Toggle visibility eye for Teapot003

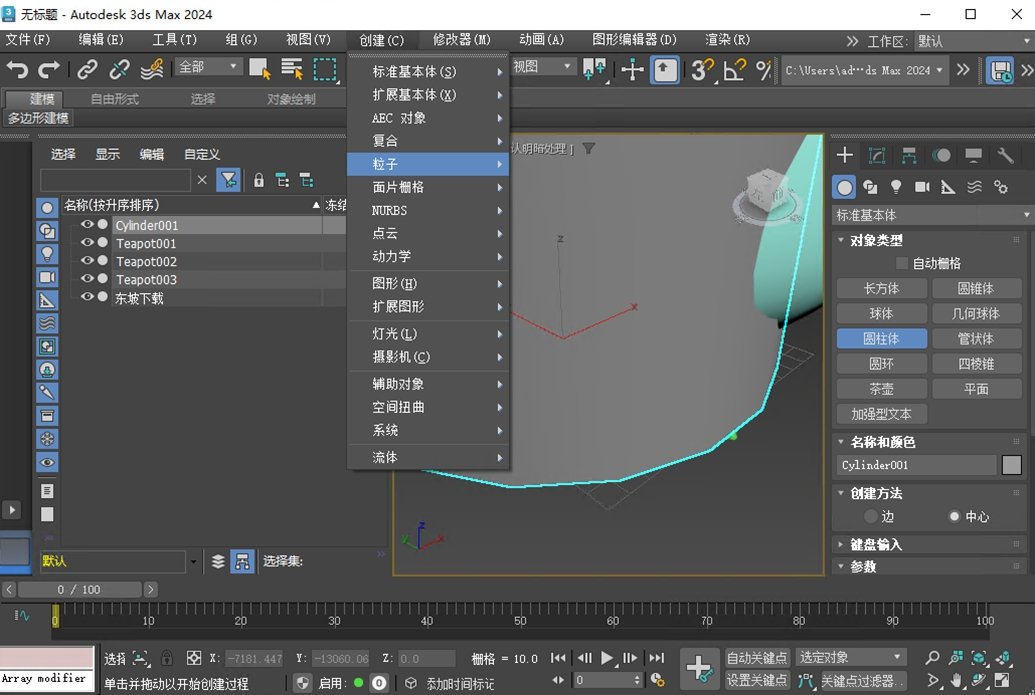tap(86, 279)
